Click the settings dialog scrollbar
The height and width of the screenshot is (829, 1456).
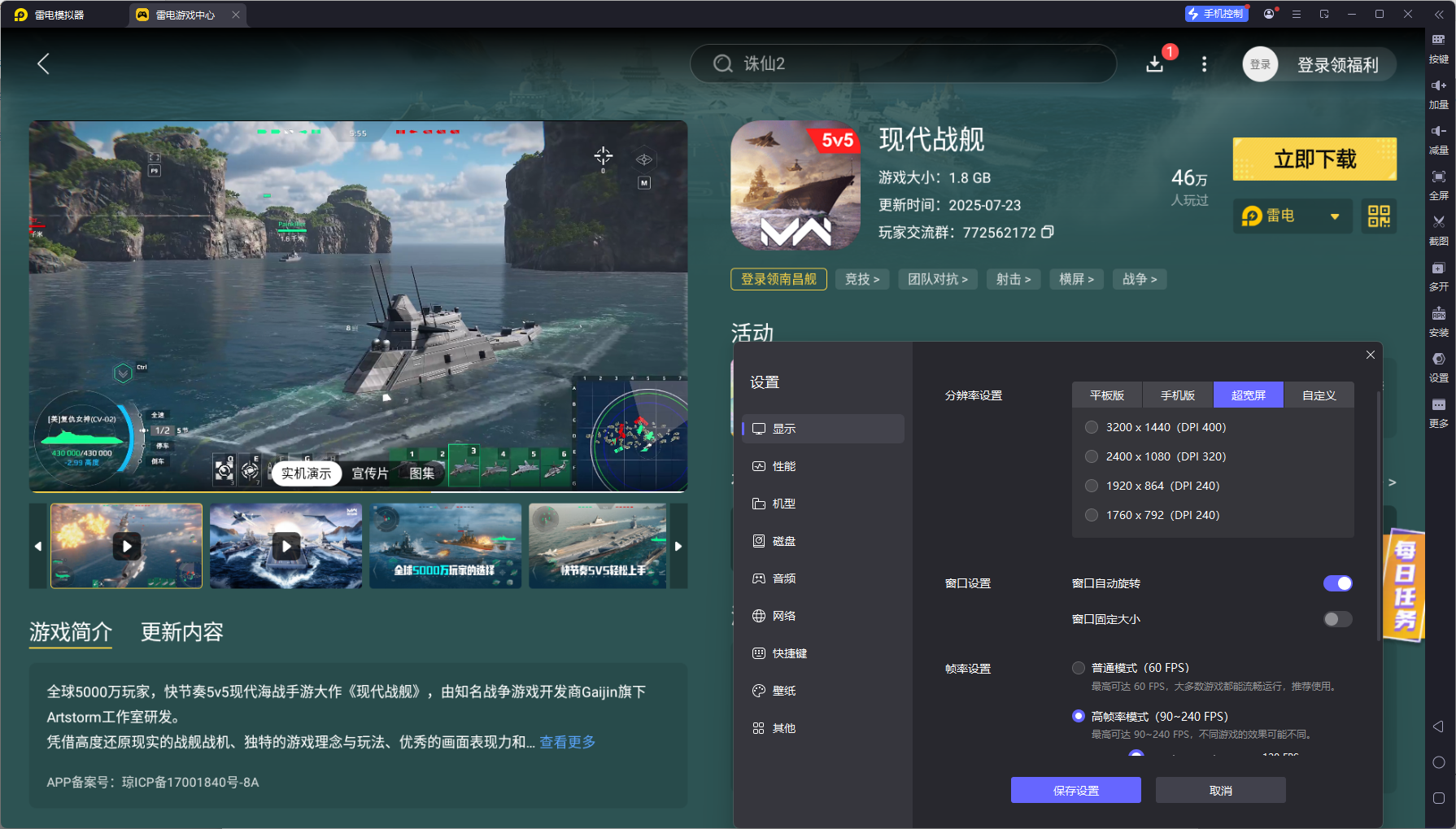[x=1378, y=517]
